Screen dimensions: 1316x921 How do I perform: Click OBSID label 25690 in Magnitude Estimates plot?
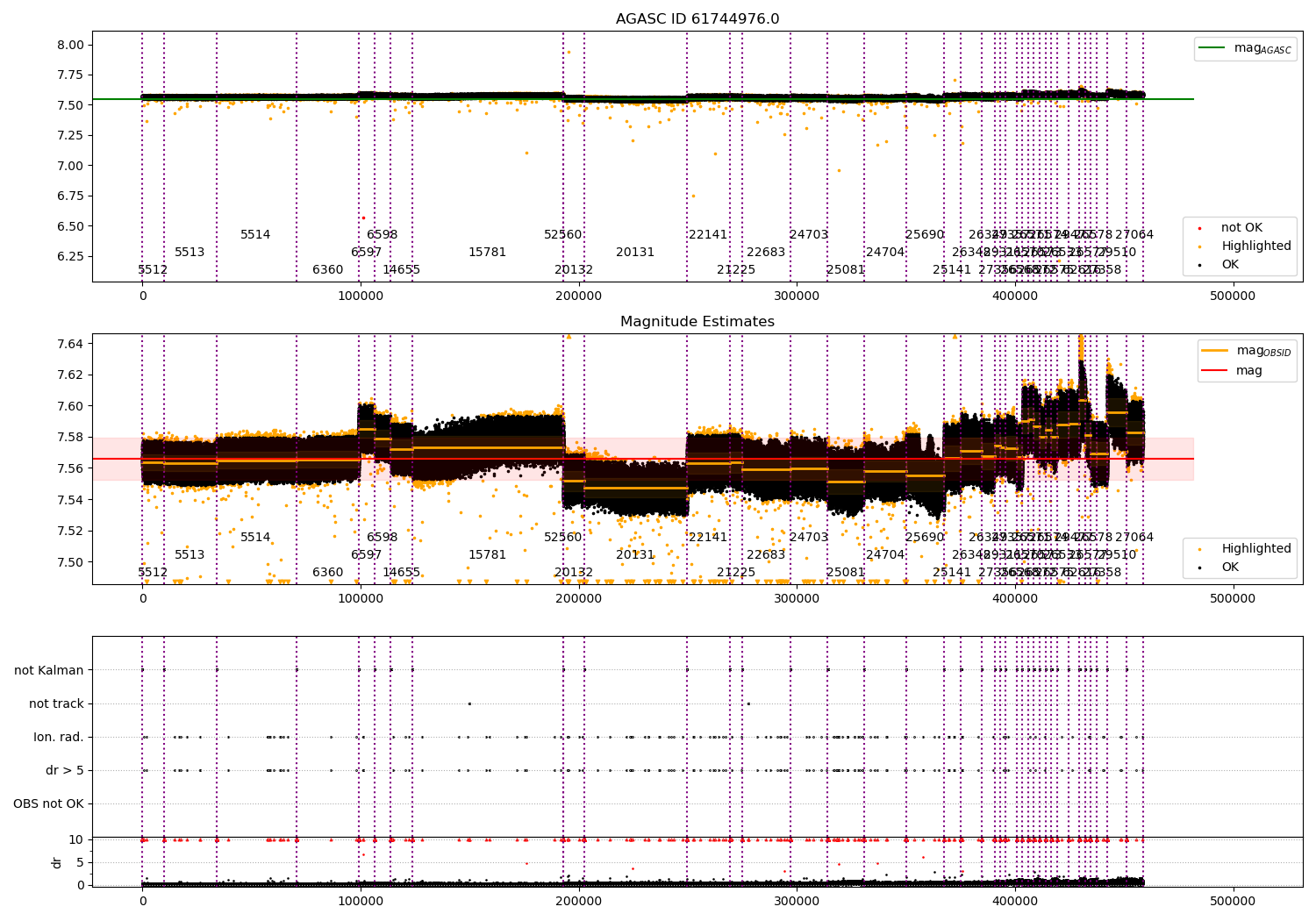click(925, 538)
